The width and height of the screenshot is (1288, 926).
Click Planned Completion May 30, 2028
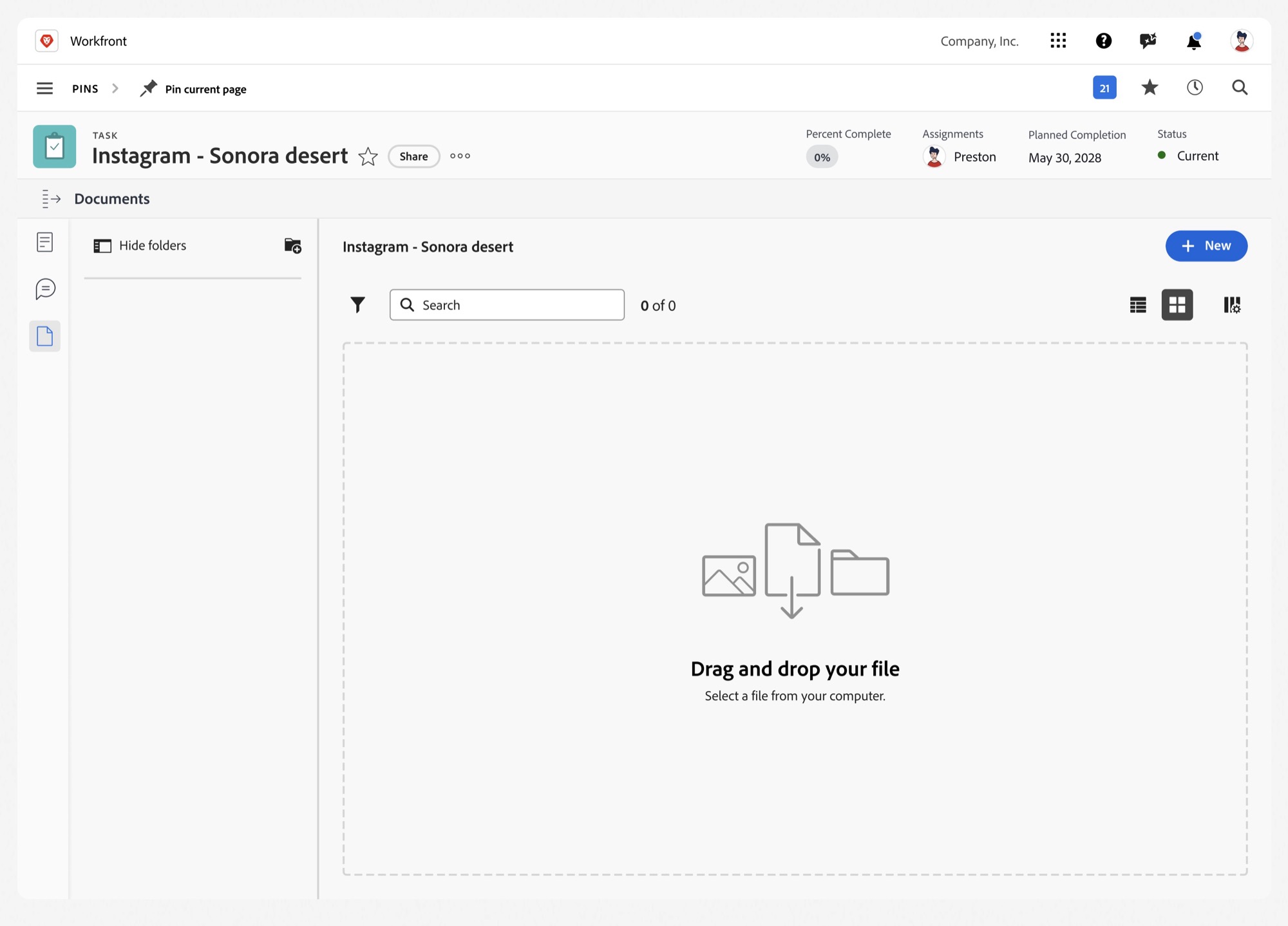1065,158
